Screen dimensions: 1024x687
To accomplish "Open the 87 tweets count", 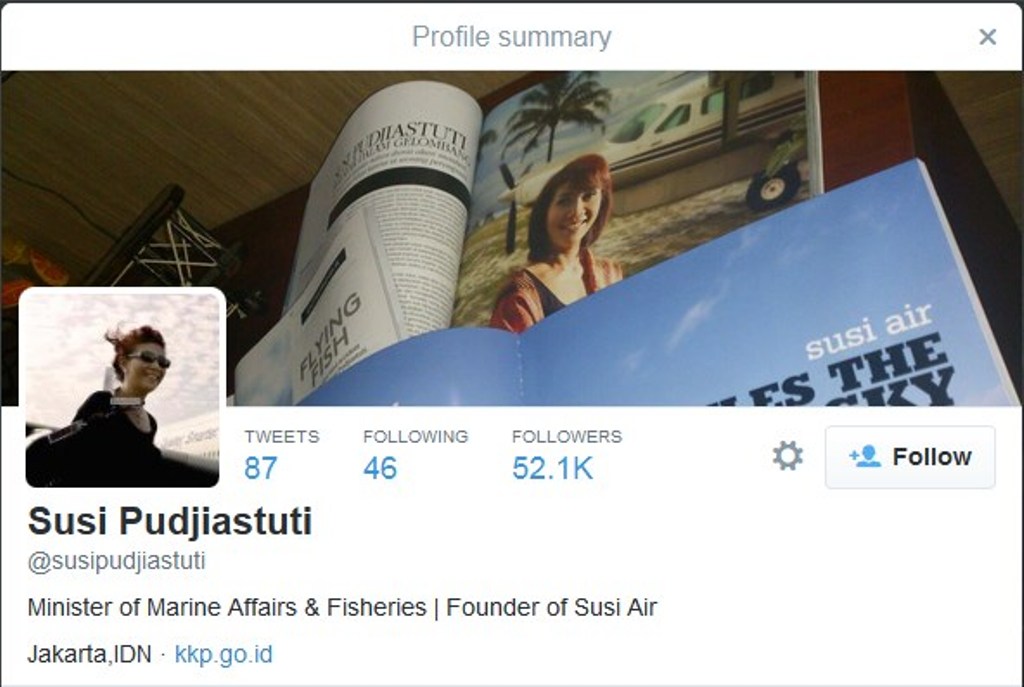I will 261,468.
